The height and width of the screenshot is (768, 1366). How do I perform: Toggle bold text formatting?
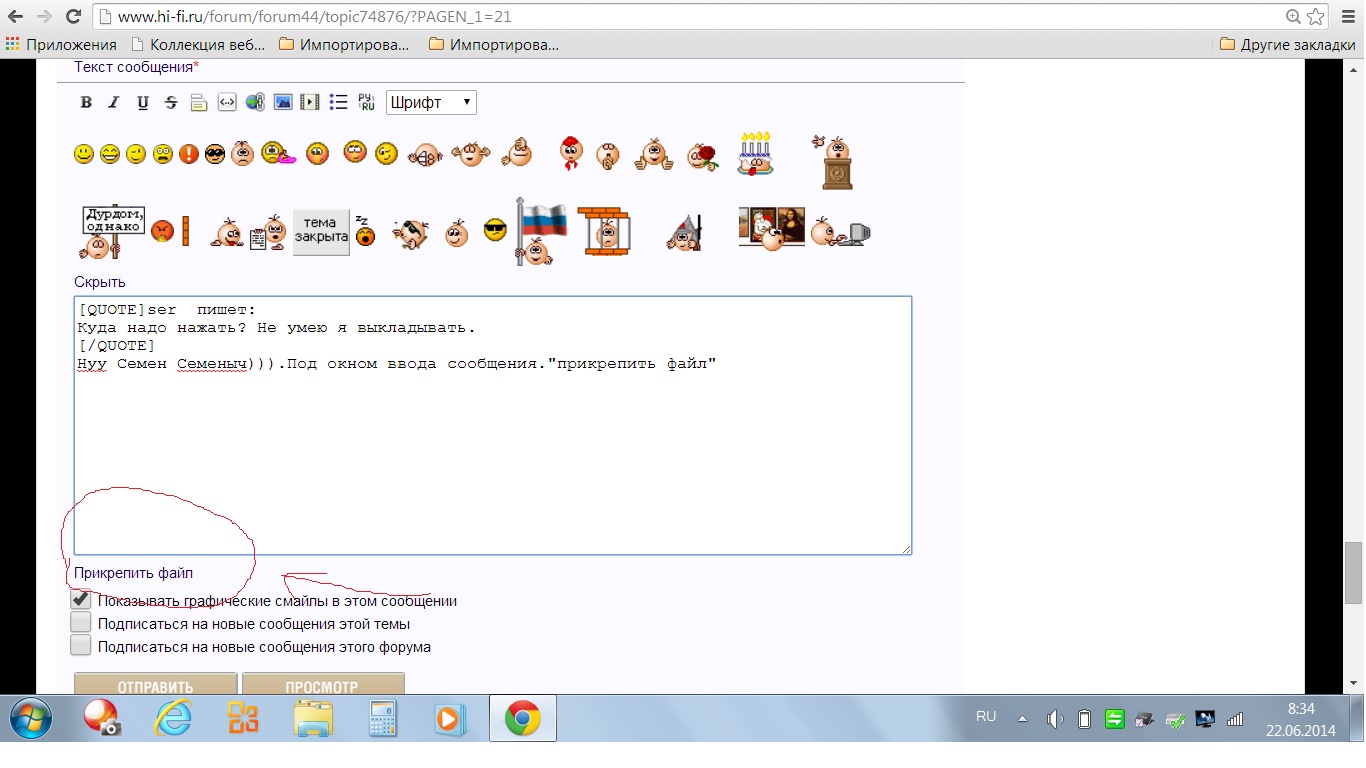tap(86, 102)
